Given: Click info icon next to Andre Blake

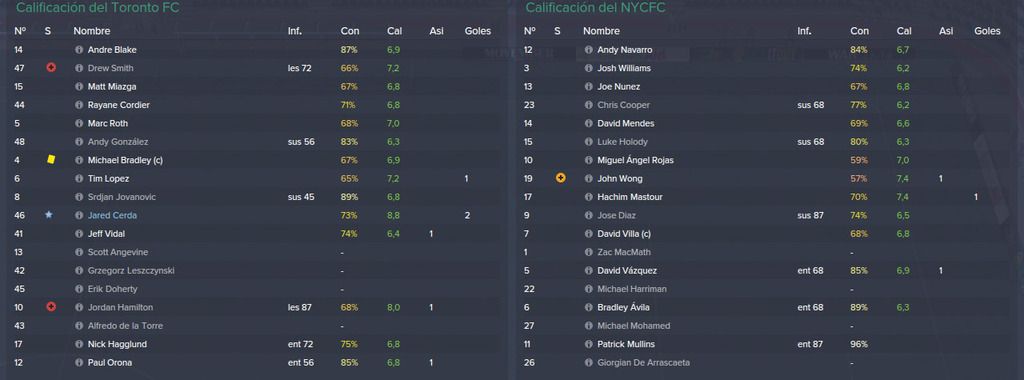Looking at the screenshot, I should pos(79,50).
